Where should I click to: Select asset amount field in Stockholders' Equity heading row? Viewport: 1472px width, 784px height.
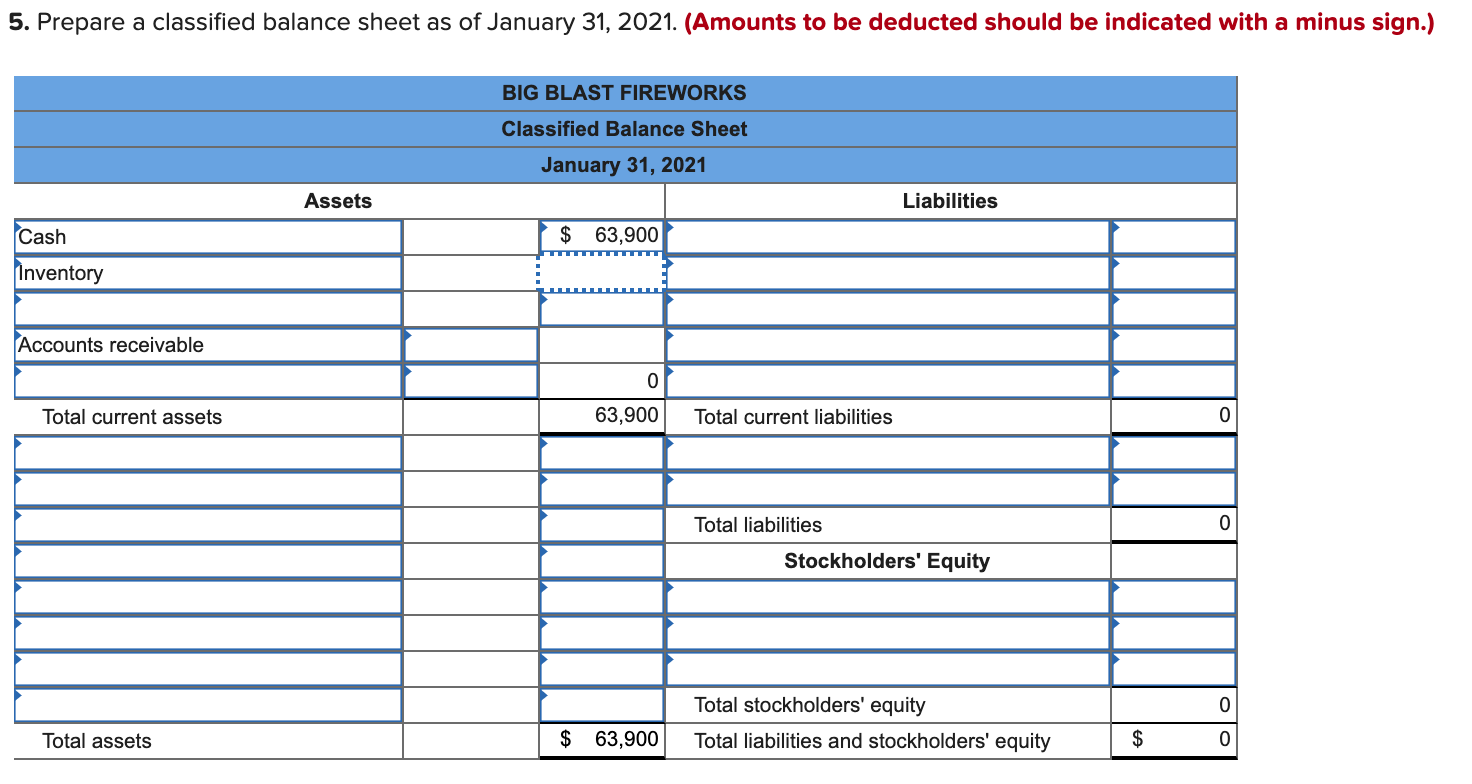pos(602,561)
